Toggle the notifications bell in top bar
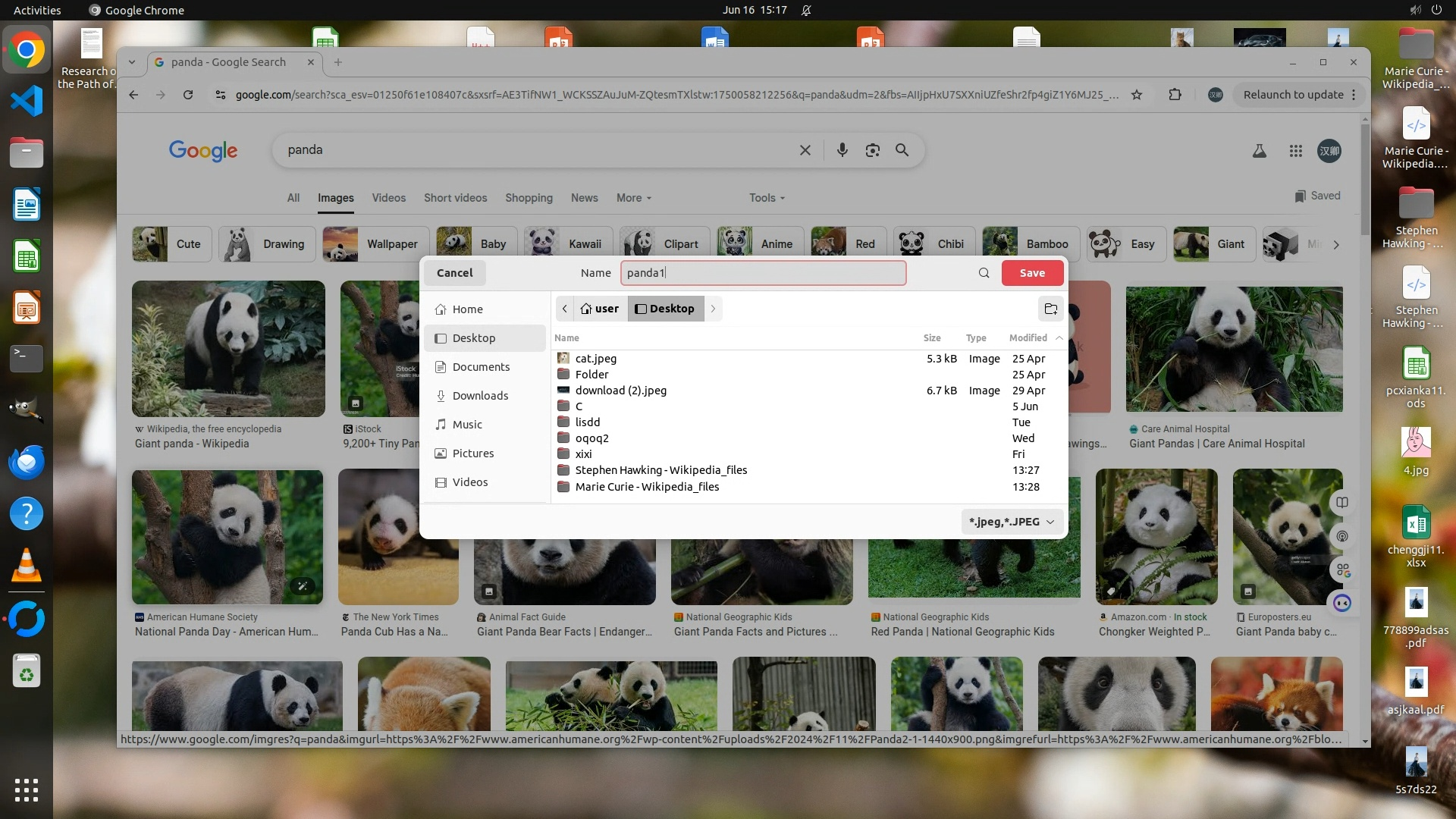The image size is (1456, 819). 806,10
